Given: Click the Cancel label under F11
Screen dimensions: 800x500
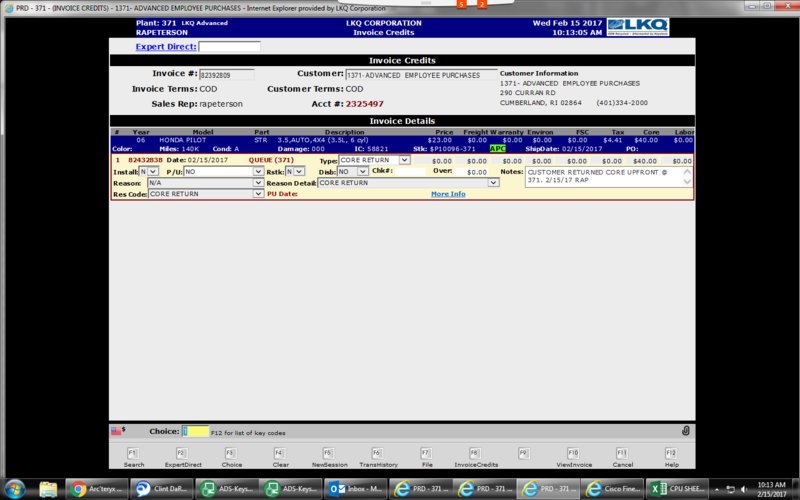Looking at the screenshot, I should [x=622, y=465].
